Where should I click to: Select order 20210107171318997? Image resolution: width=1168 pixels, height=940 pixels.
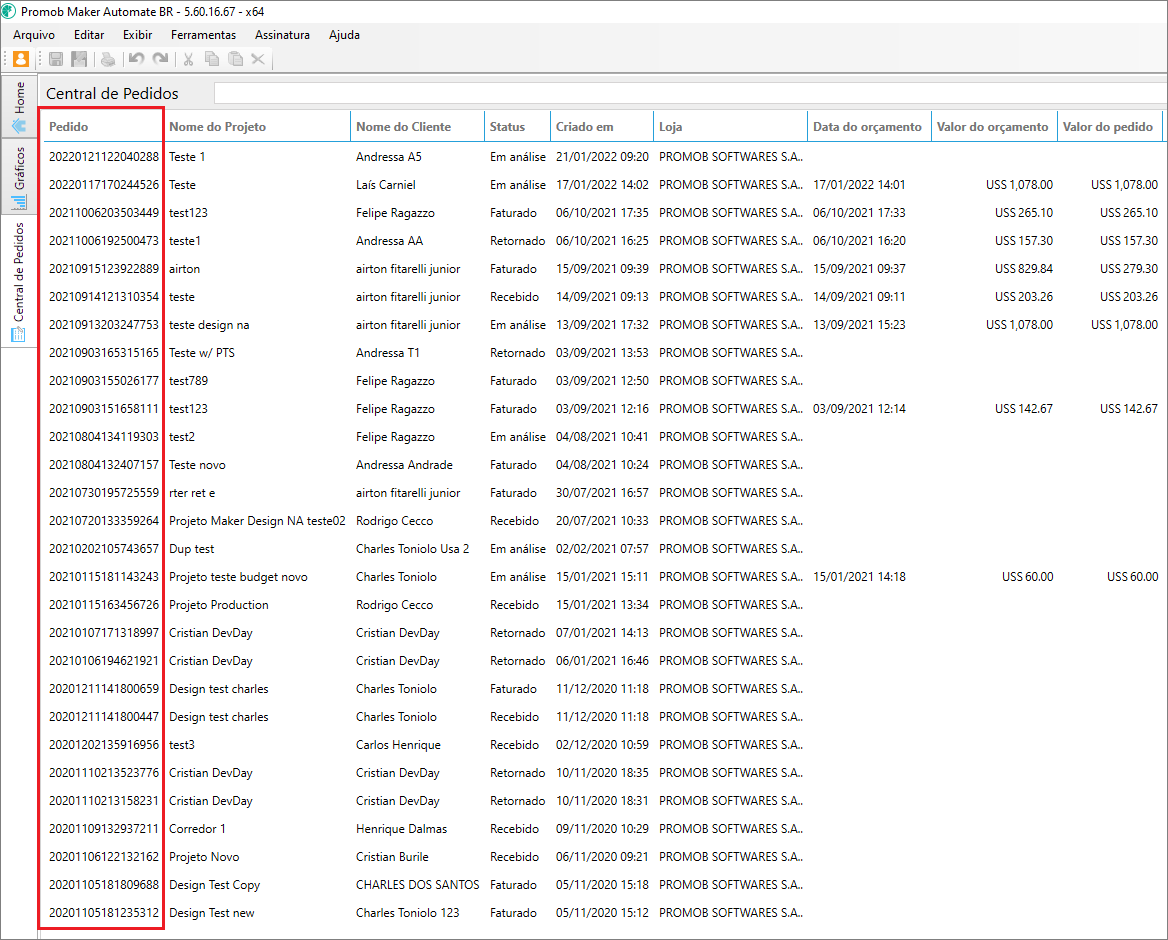(104, 633)
